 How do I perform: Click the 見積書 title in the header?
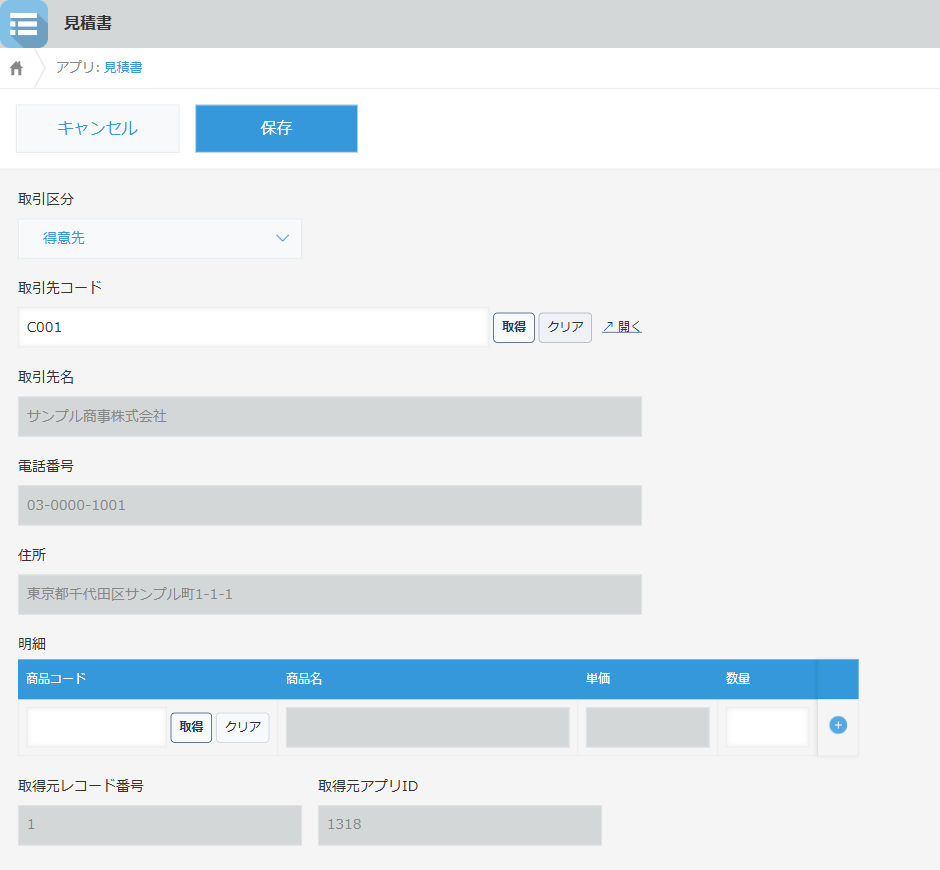(x=88, y=23)
